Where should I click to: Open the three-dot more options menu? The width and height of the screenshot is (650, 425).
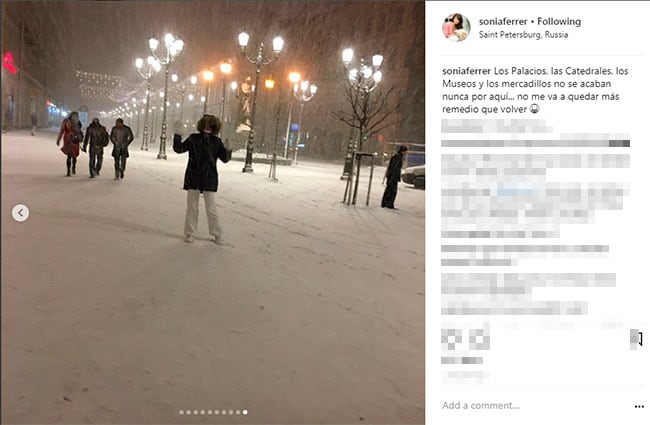point(639,406)
